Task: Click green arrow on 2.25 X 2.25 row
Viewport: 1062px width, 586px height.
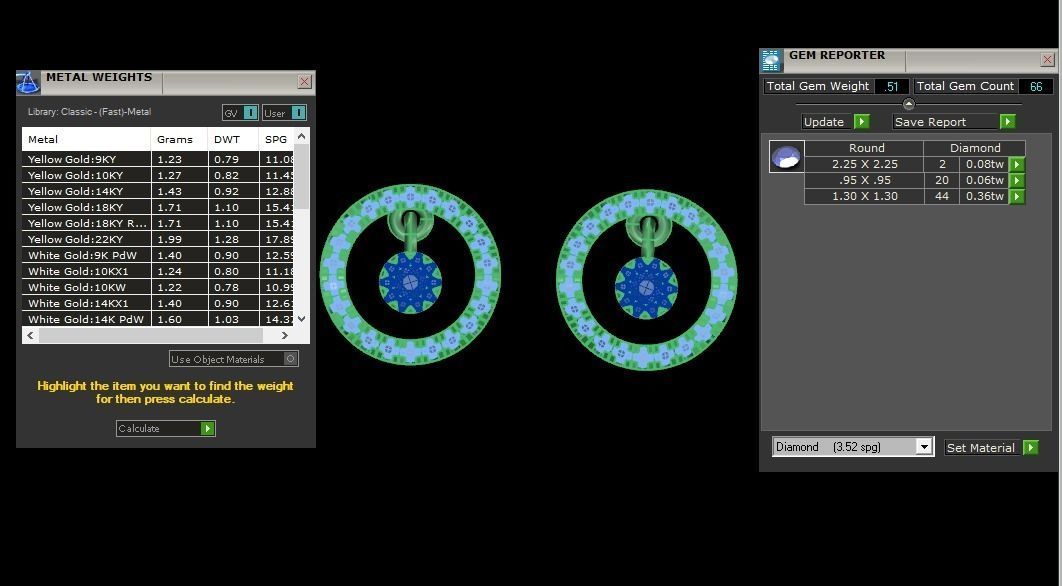Action: click(x=1017, y=165)
